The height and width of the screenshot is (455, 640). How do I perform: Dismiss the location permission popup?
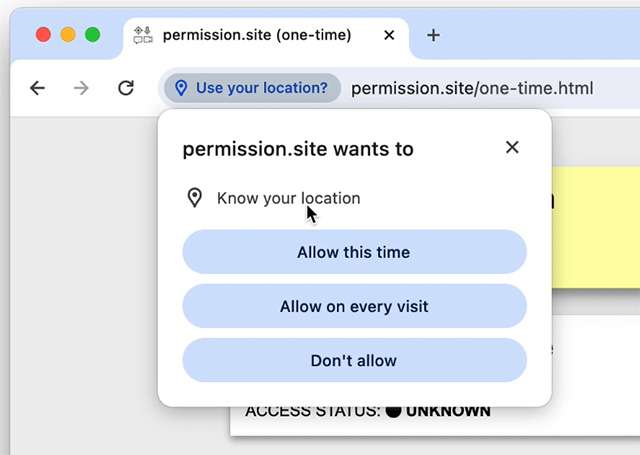tap(512, 147)
